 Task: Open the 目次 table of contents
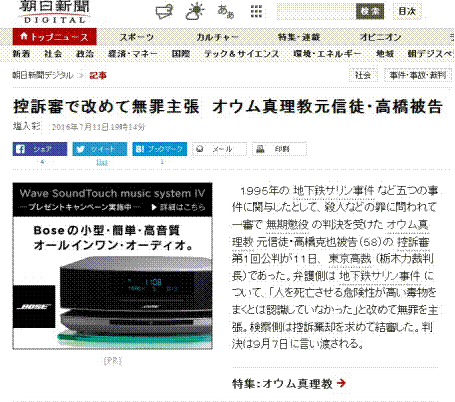pos(407,11)
